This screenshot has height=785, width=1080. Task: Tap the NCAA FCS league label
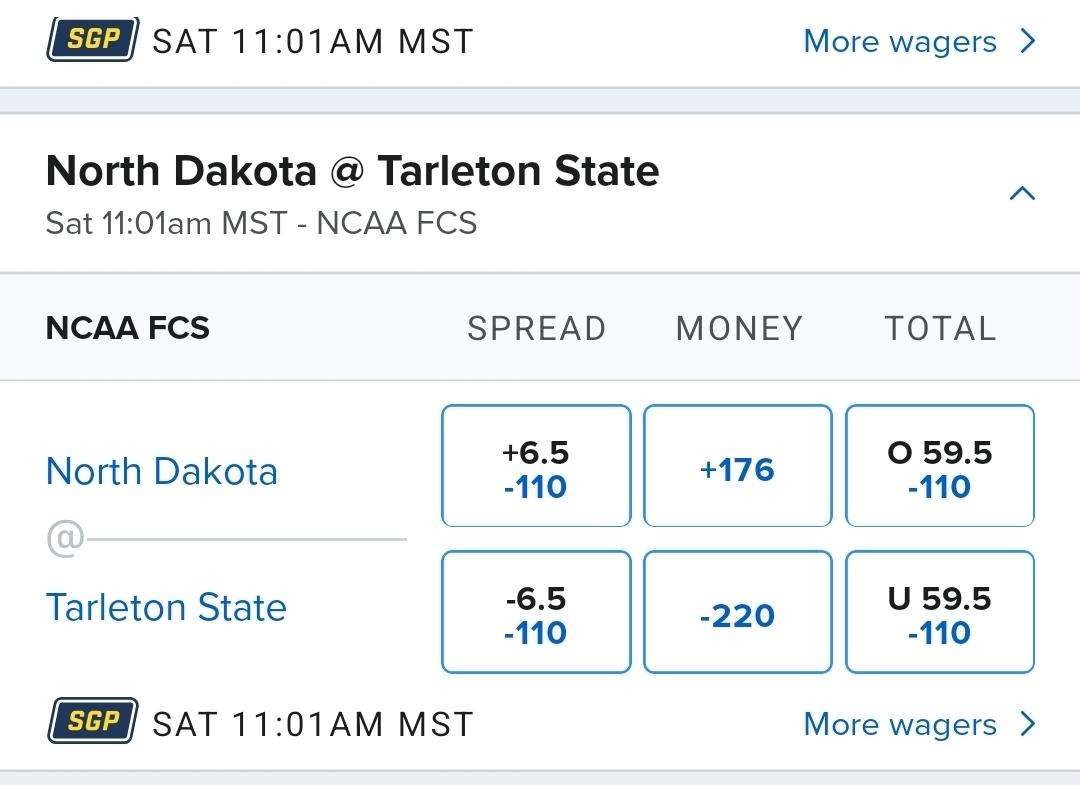coord(128,328)
